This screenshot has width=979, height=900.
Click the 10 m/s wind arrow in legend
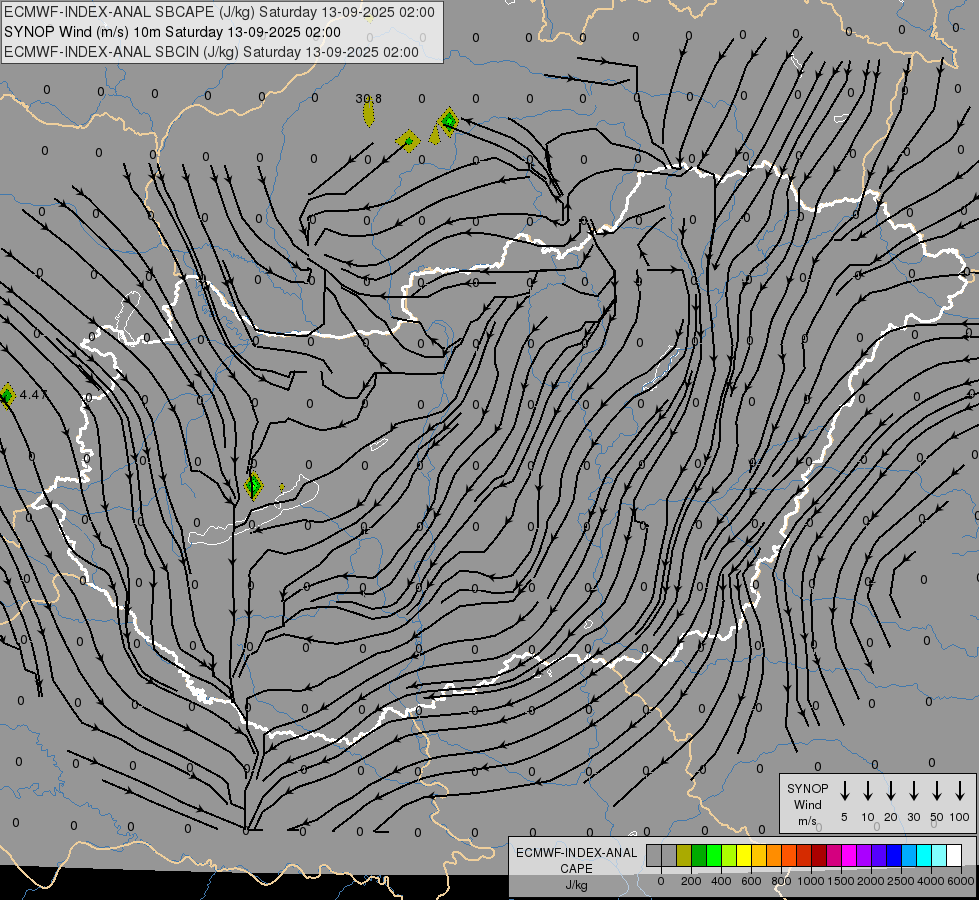[868, 791]
